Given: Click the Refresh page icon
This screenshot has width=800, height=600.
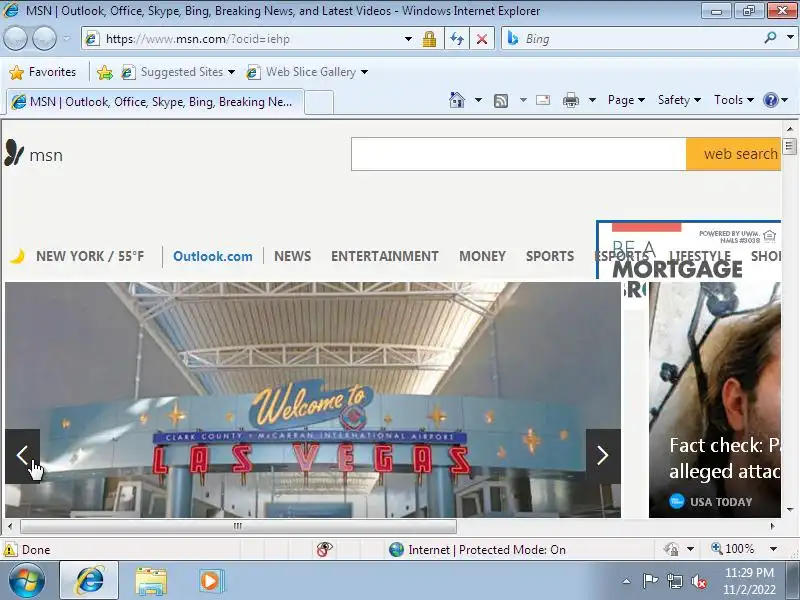Looking at the screenshot, I should coord(457,39).
